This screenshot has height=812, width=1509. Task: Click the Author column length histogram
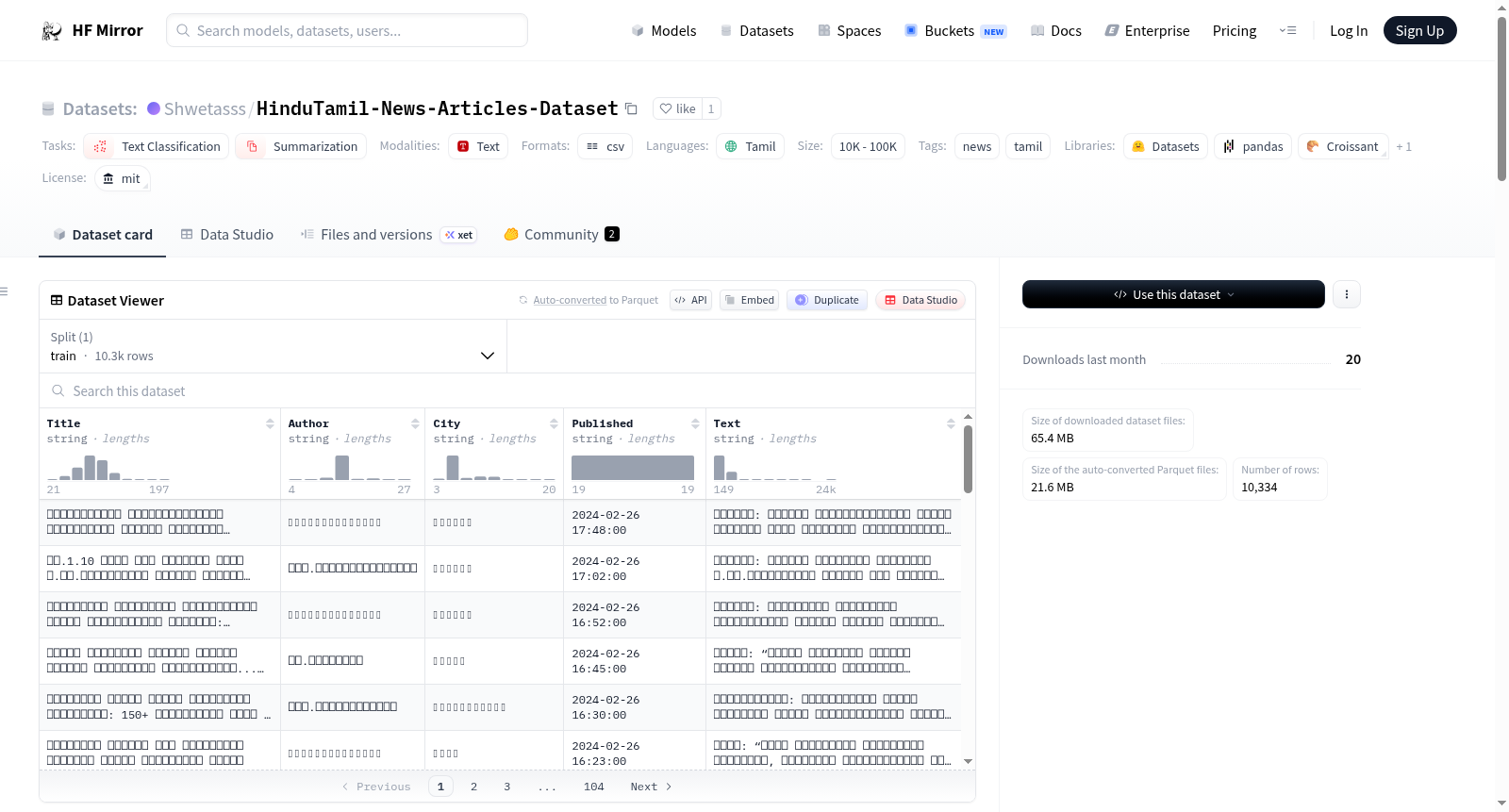click(350, 468)
